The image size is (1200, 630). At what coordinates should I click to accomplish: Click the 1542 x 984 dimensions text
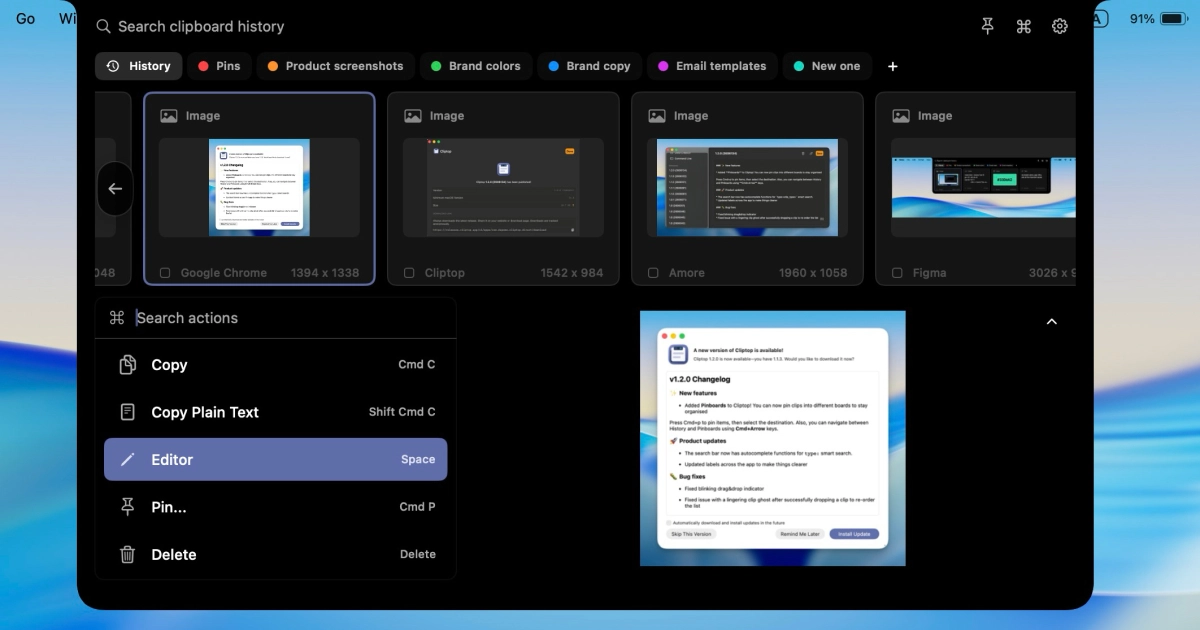coord(572,273)
